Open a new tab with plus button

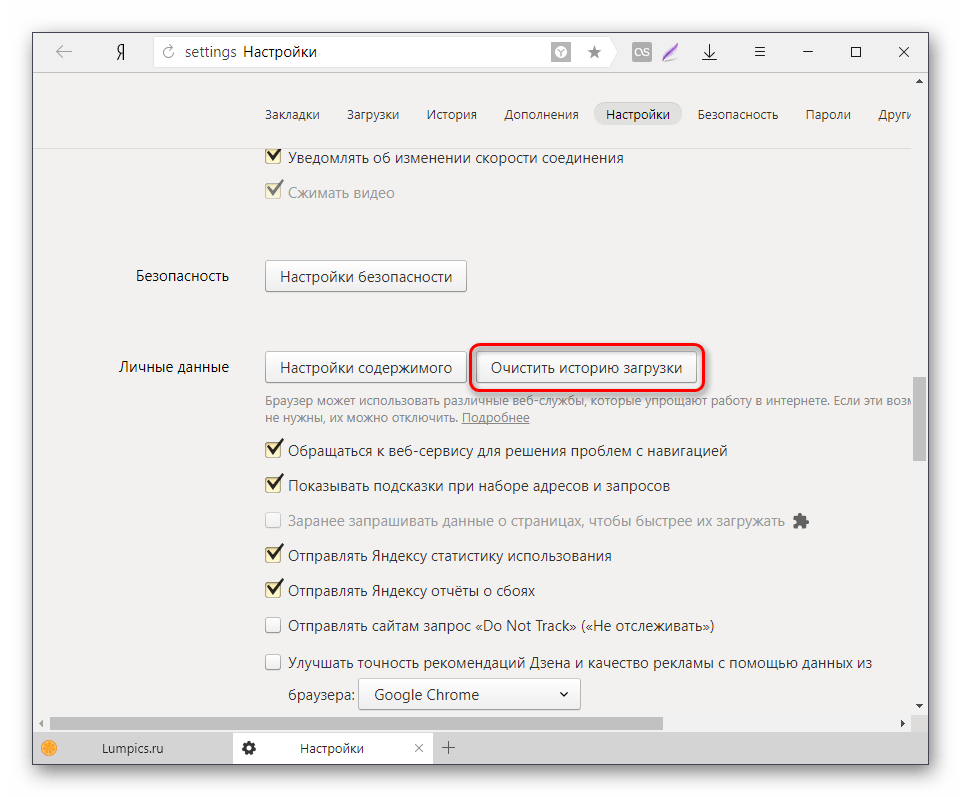click(x=449, y=748)
